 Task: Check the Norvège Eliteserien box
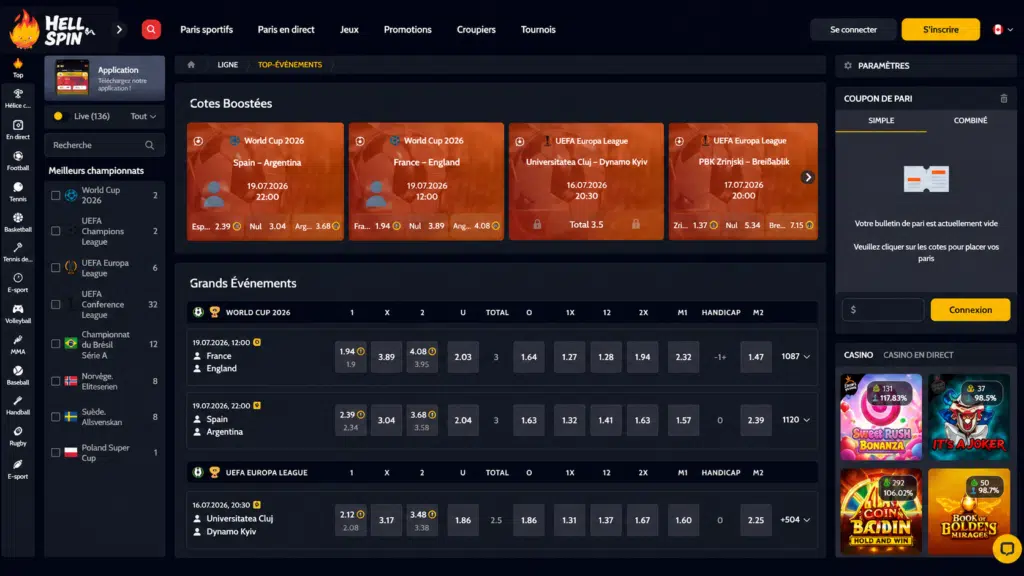(x=56, y=381)
